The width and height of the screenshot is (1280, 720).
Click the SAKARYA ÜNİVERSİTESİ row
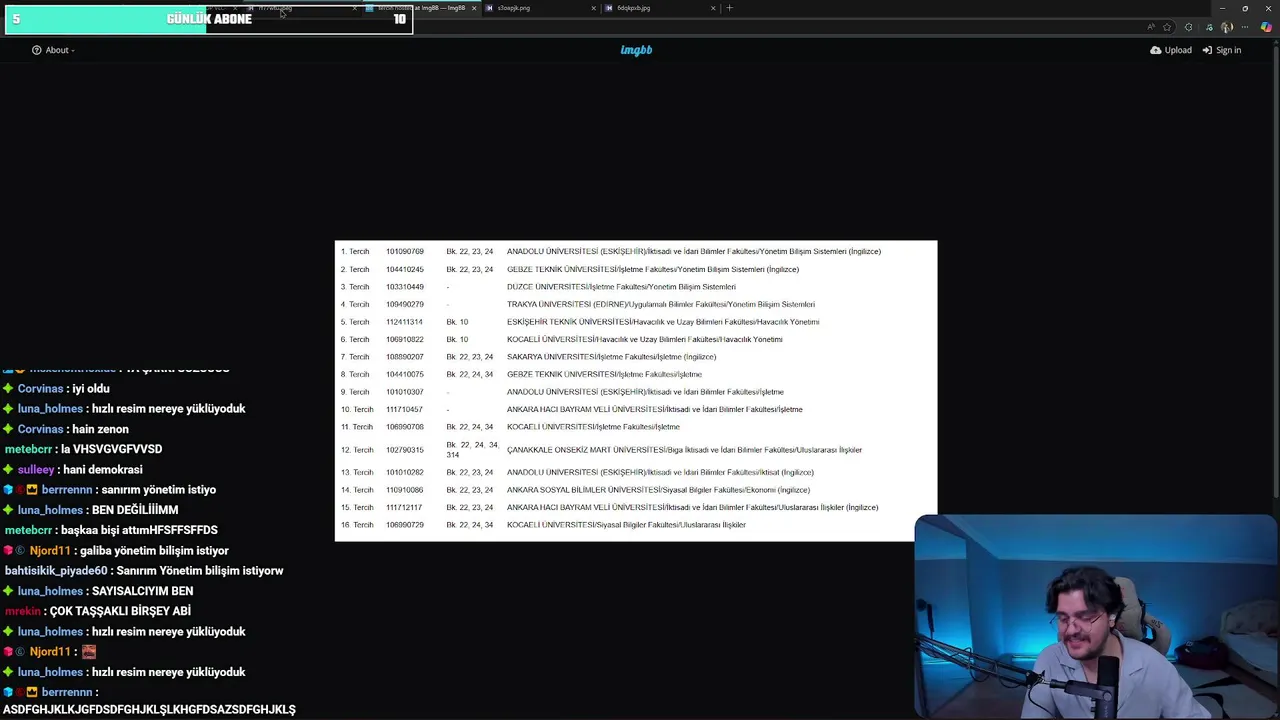click(x=611, y=357)
